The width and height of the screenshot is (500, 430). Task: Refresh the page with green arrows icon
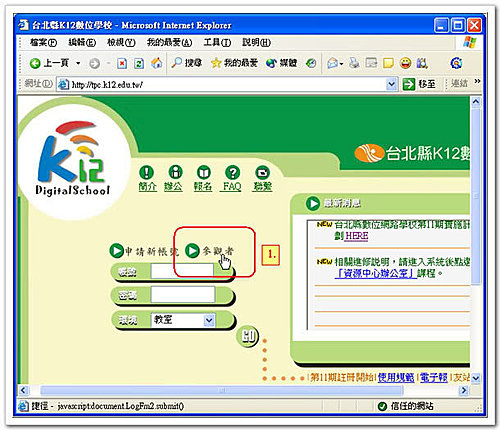pos(139,63)
